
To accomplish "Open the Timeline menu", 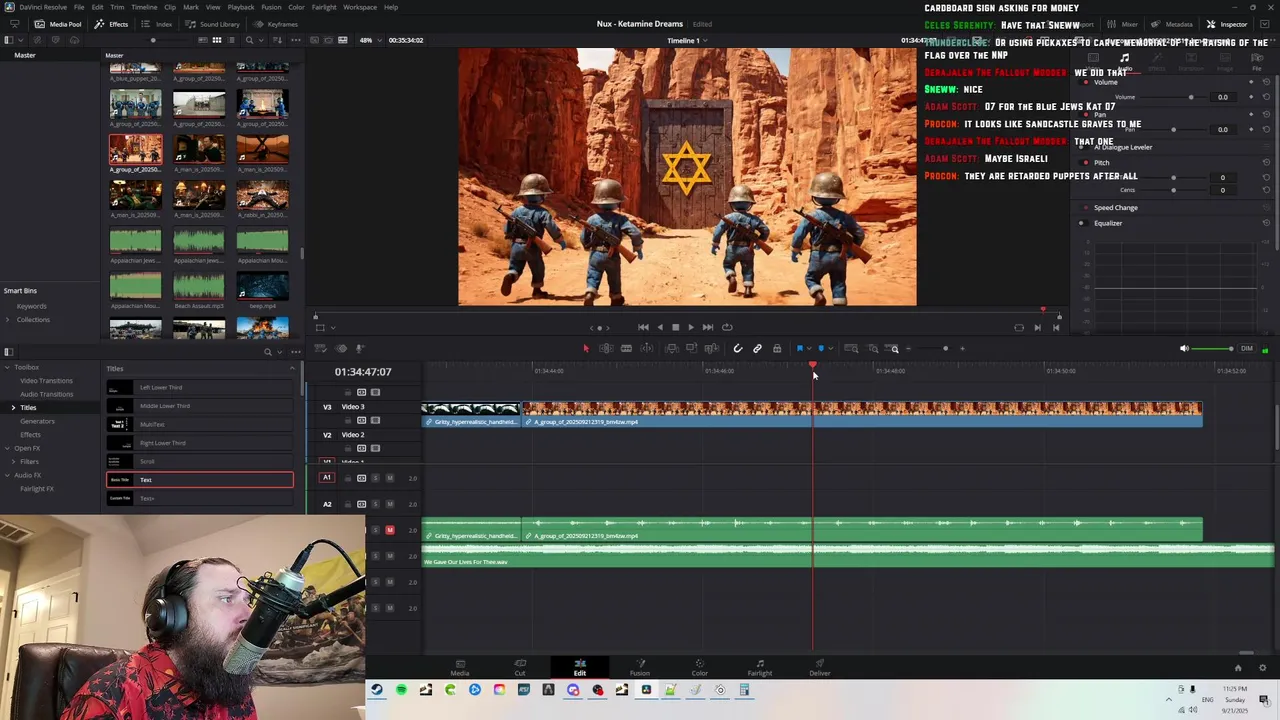I will pyautogui.click(x=144, y=7).
